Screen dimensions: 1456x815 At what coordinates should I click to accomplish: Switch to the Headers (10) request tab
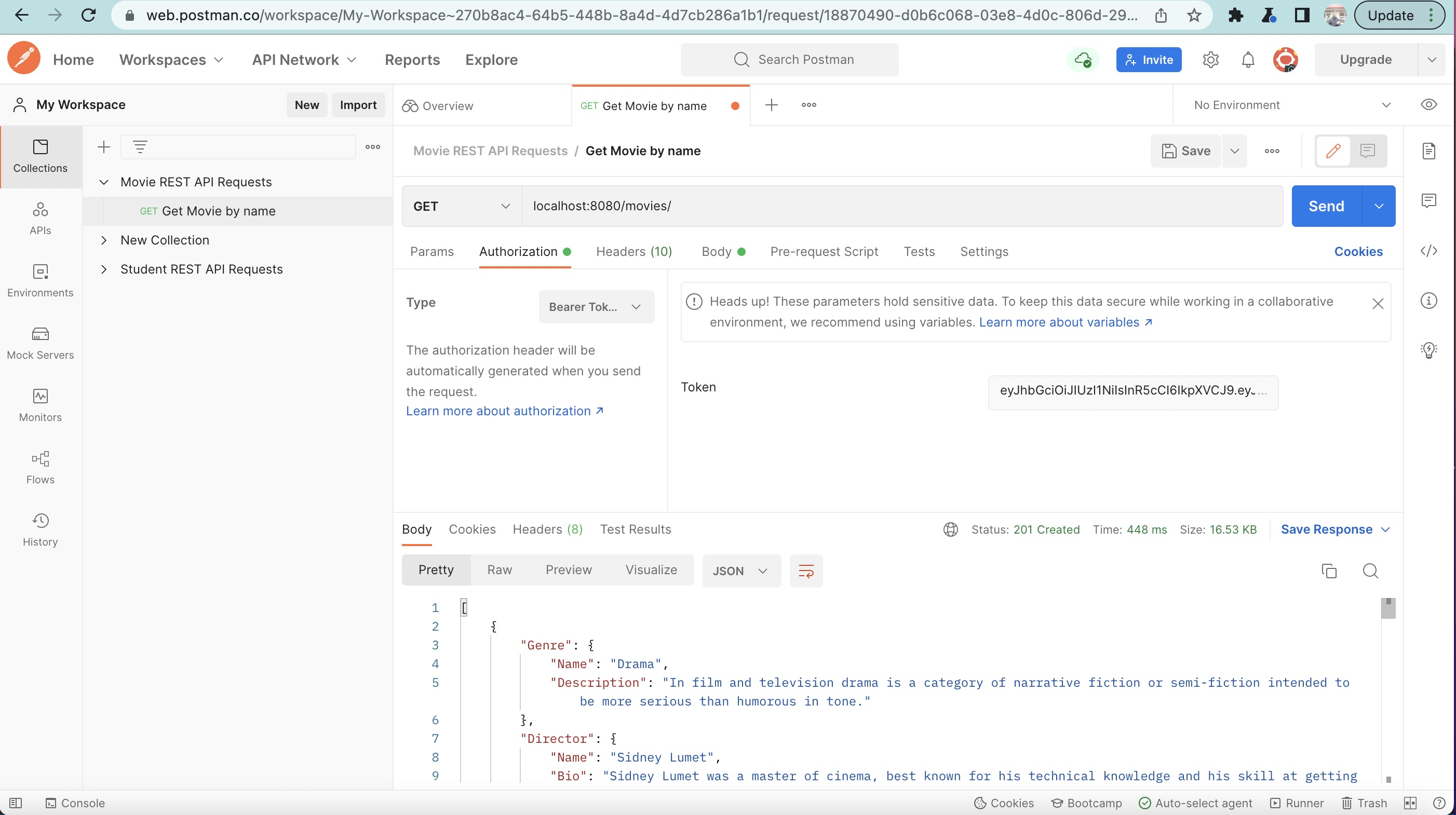click(633, 252)
